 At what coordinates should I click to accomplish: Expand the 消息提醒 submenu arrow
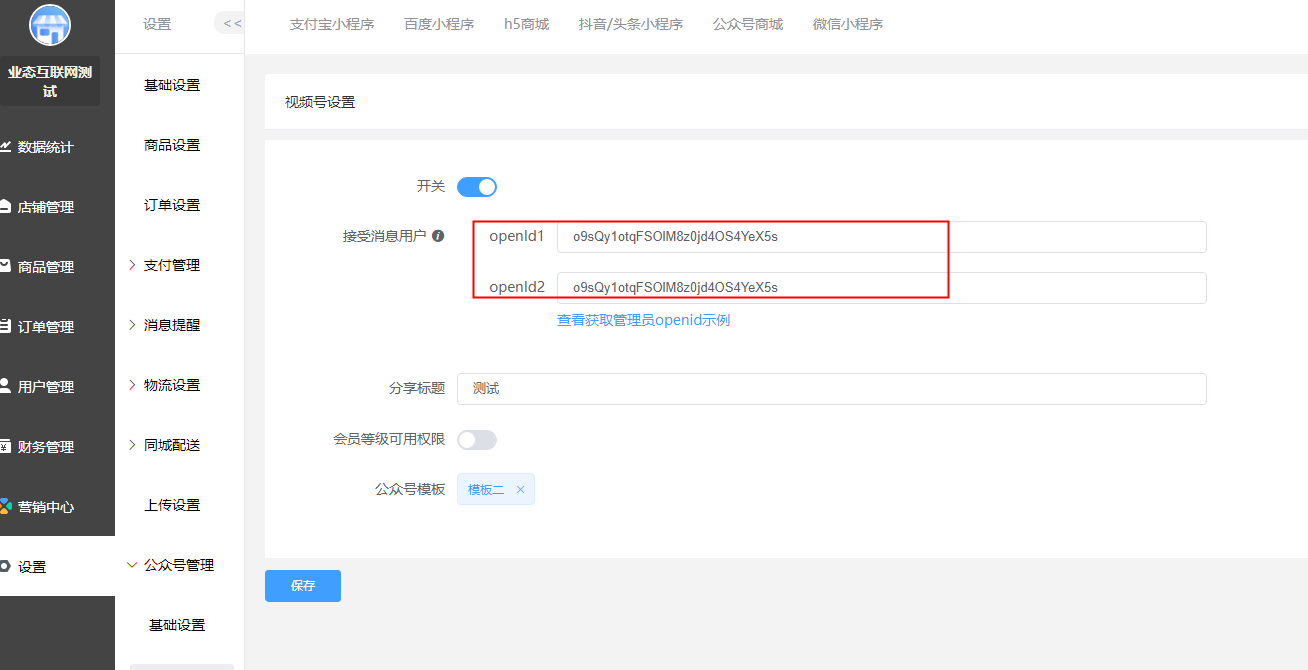(x=132, y=325)
